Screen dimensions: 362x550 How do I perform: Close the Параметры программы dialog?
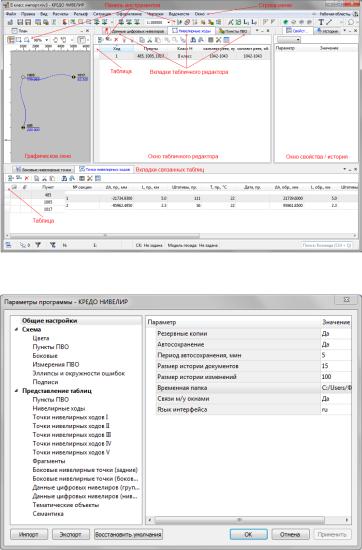coord(347,300)
